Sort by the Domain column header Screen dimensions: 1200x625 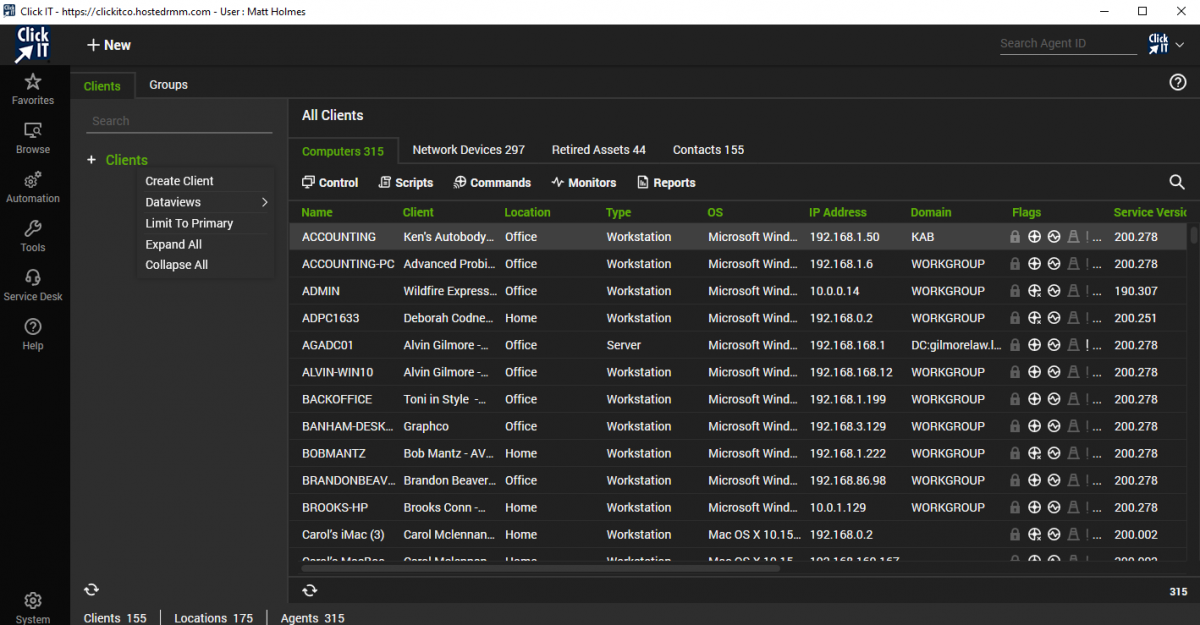(x=931, y=212)
